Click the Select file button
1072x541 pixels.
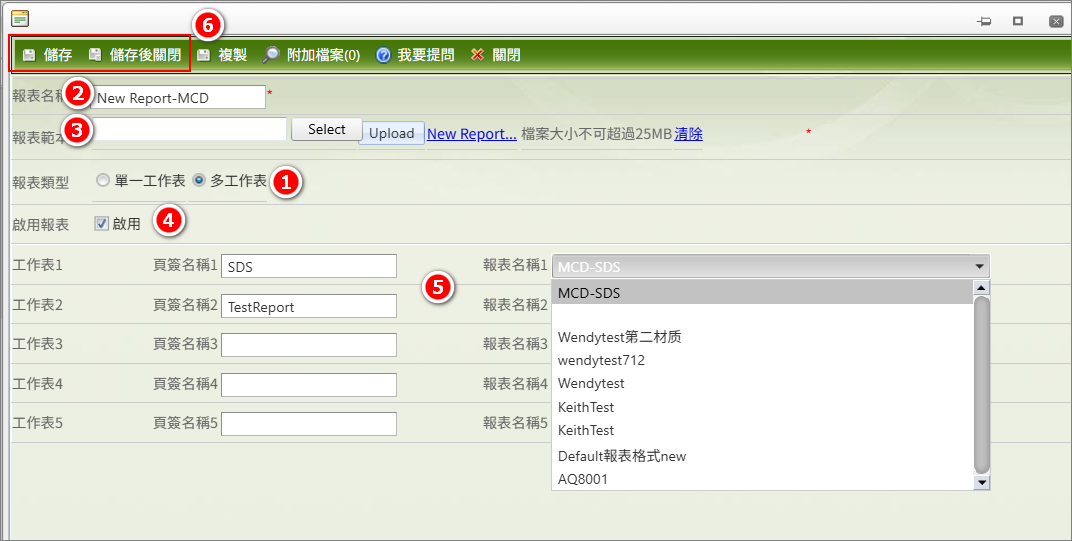pyautogui.click(x=326, y=129)
